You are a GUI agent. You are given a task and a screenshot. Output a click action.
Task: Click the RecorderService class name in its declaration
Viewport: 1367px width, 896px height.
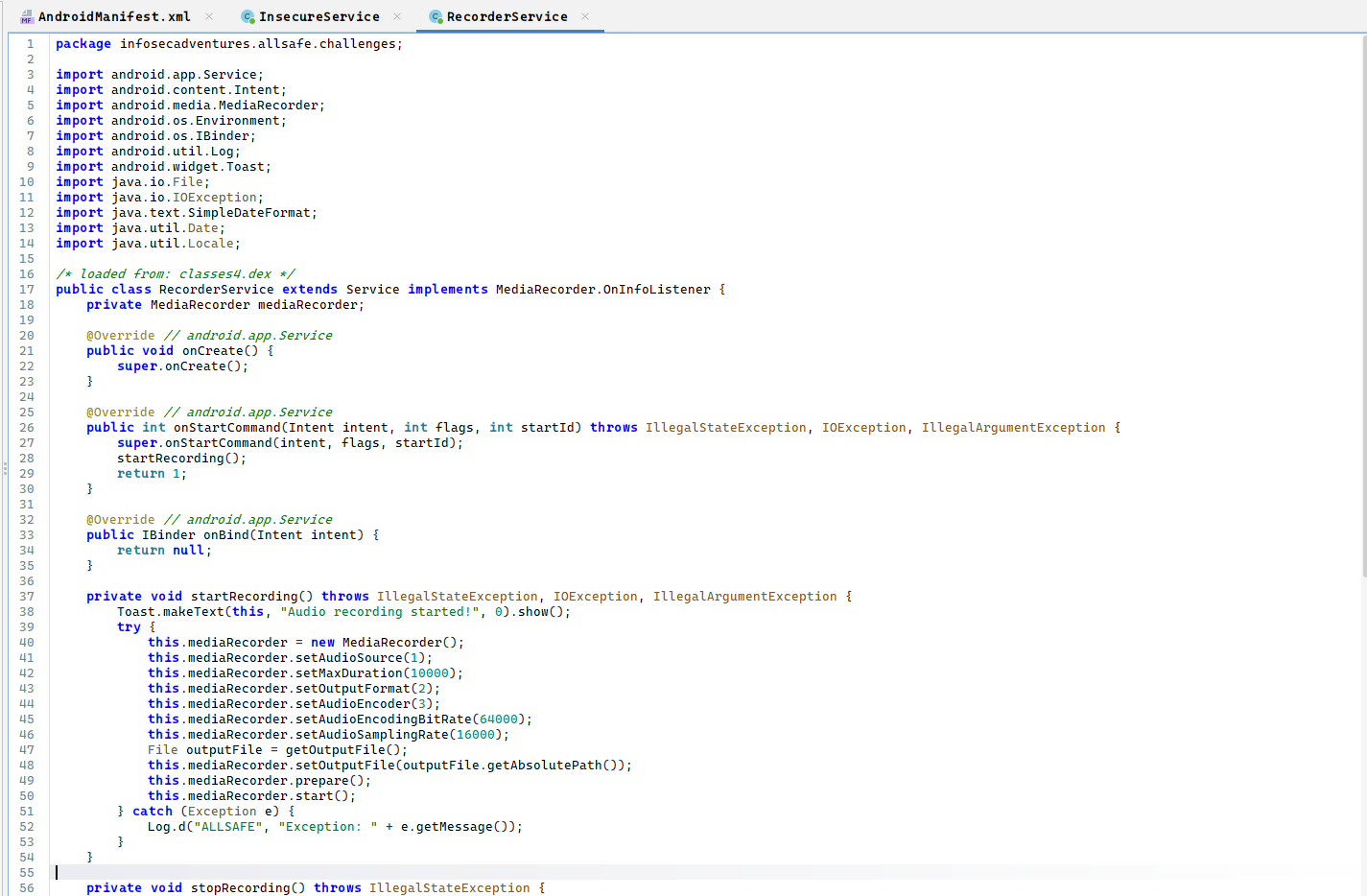point(216,290)
